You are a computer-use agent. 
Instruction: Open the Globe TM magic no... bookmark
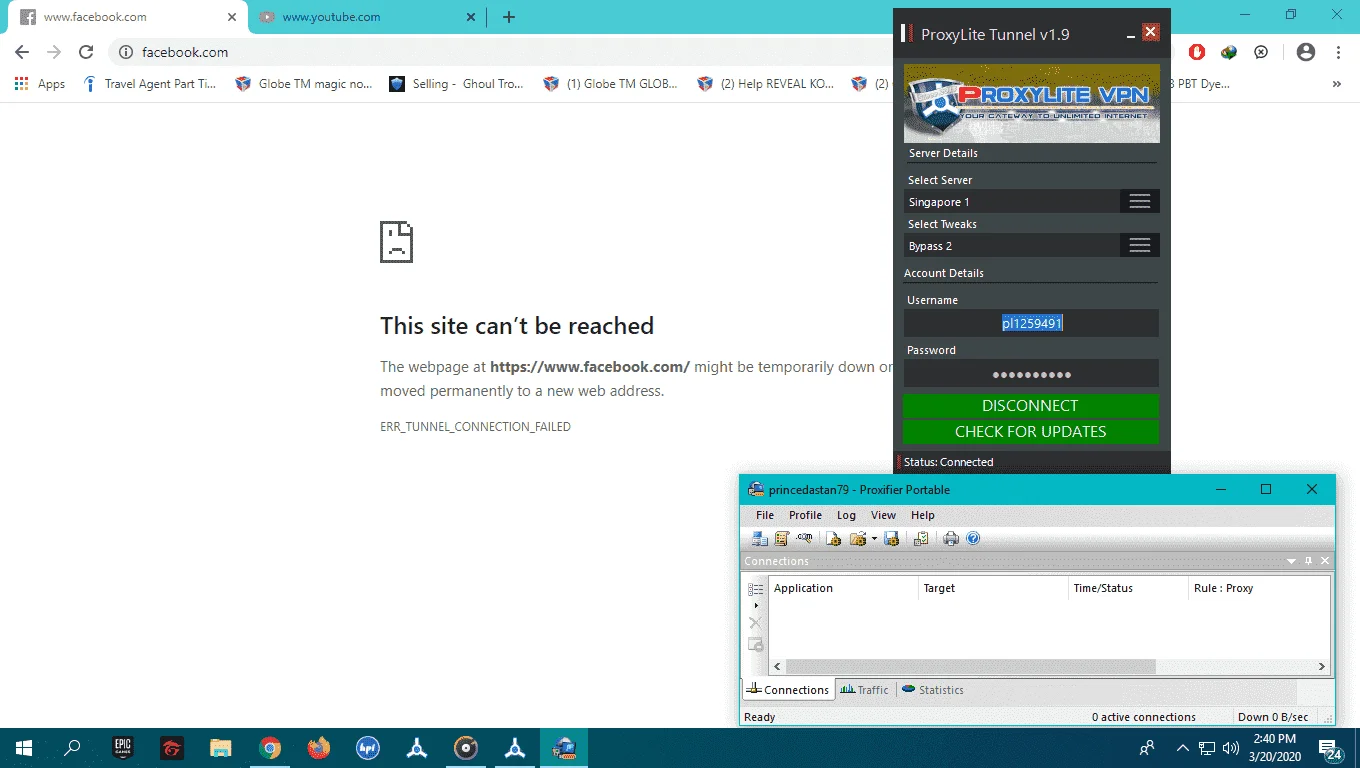pyautogui.click(x=304, y=84)
